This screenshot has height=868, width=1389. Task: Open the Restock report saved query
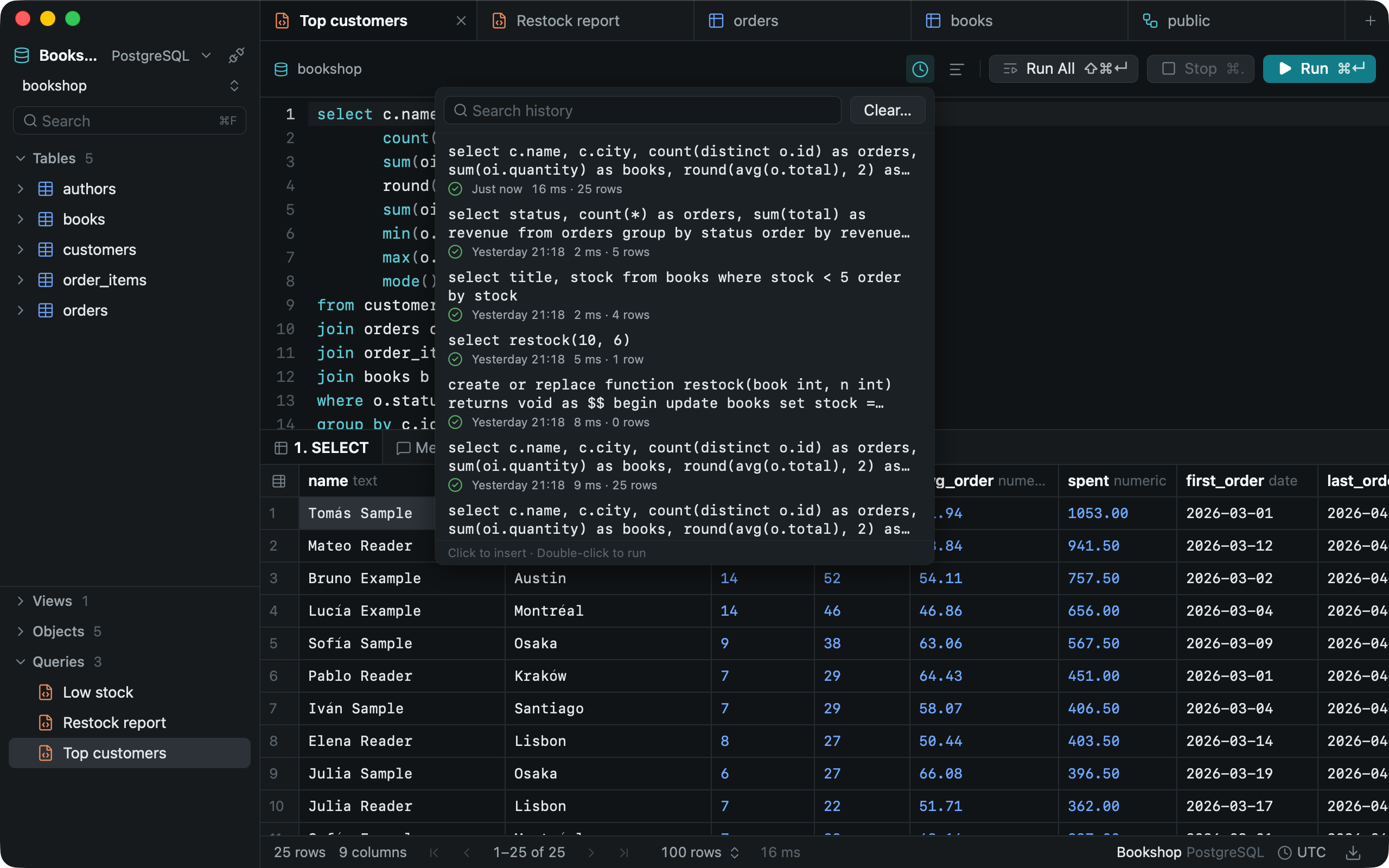pos(130,723)
